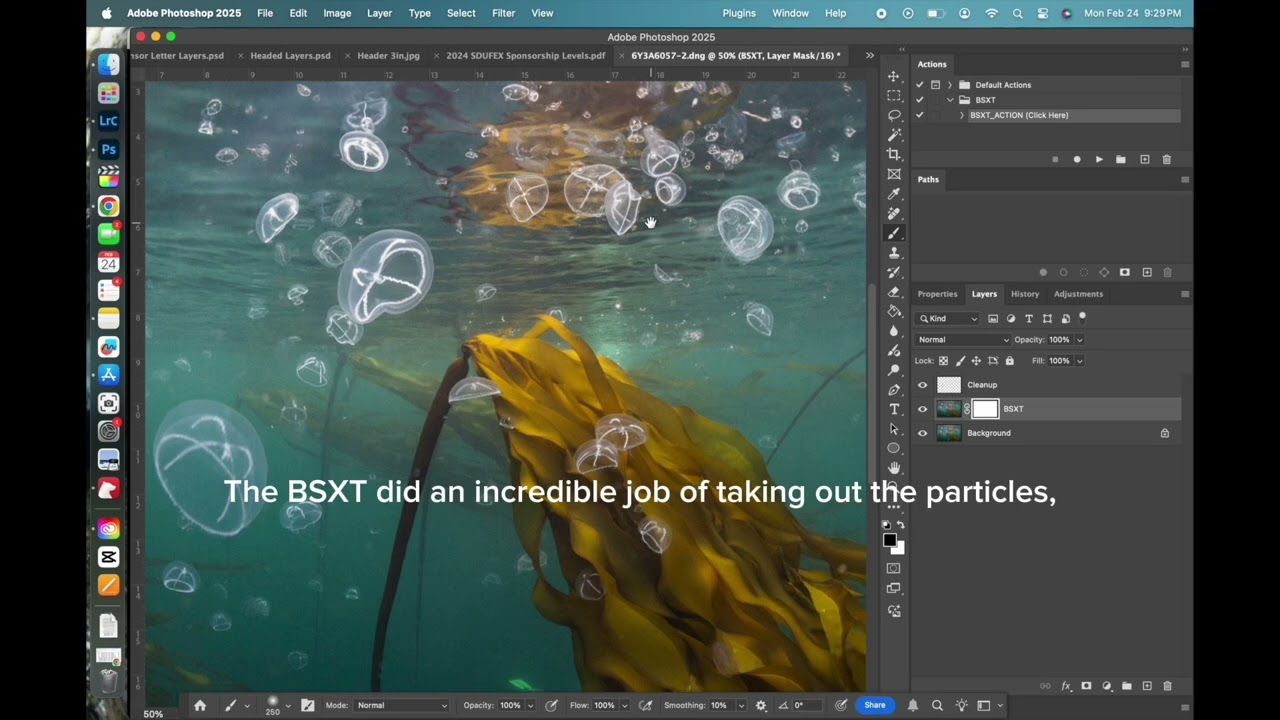Image resolution: width=1280 pixels, height=720 pixels.
Task: Toggle lock transparent pixels
Action: point(943,361)
